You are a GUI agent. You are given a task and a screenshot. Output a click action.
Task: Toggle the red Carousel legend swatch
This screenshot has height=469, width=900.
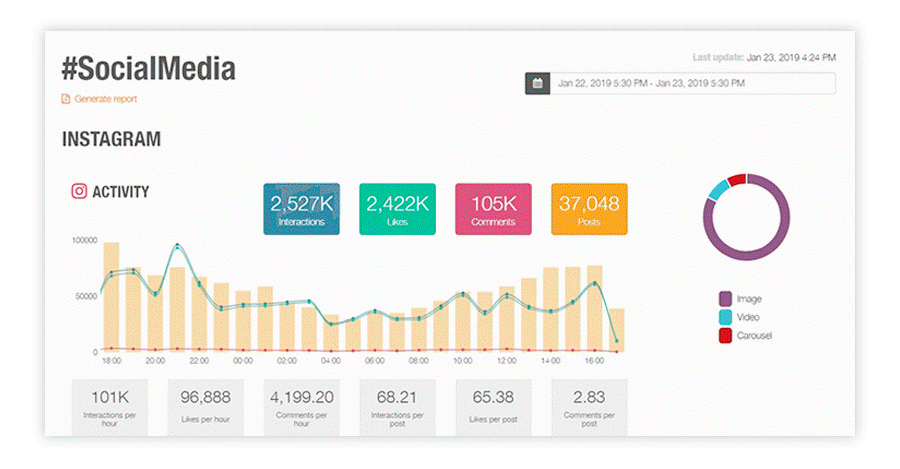725,335
